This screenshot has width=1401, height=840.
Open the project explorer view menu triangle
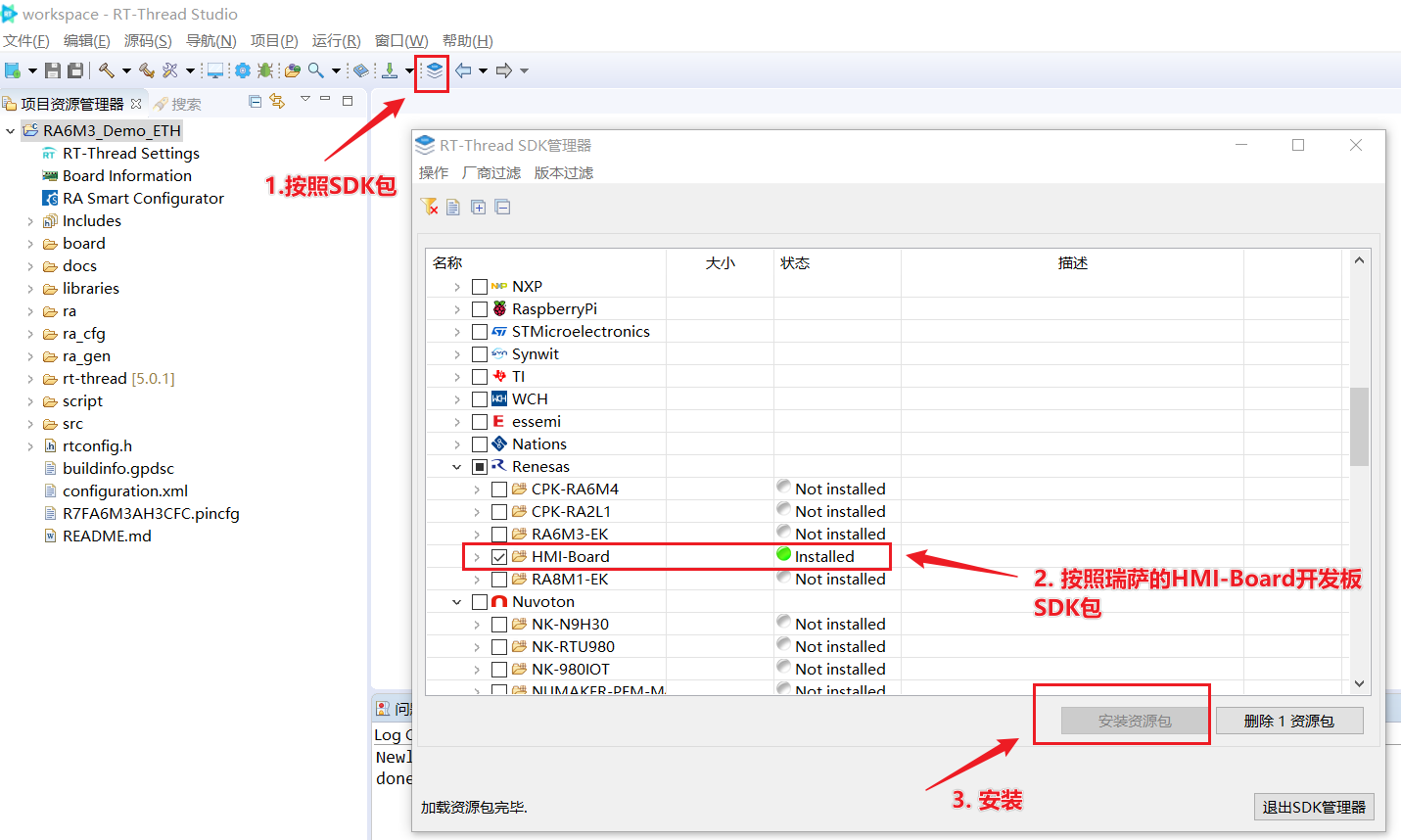click(x=305, y=99)
